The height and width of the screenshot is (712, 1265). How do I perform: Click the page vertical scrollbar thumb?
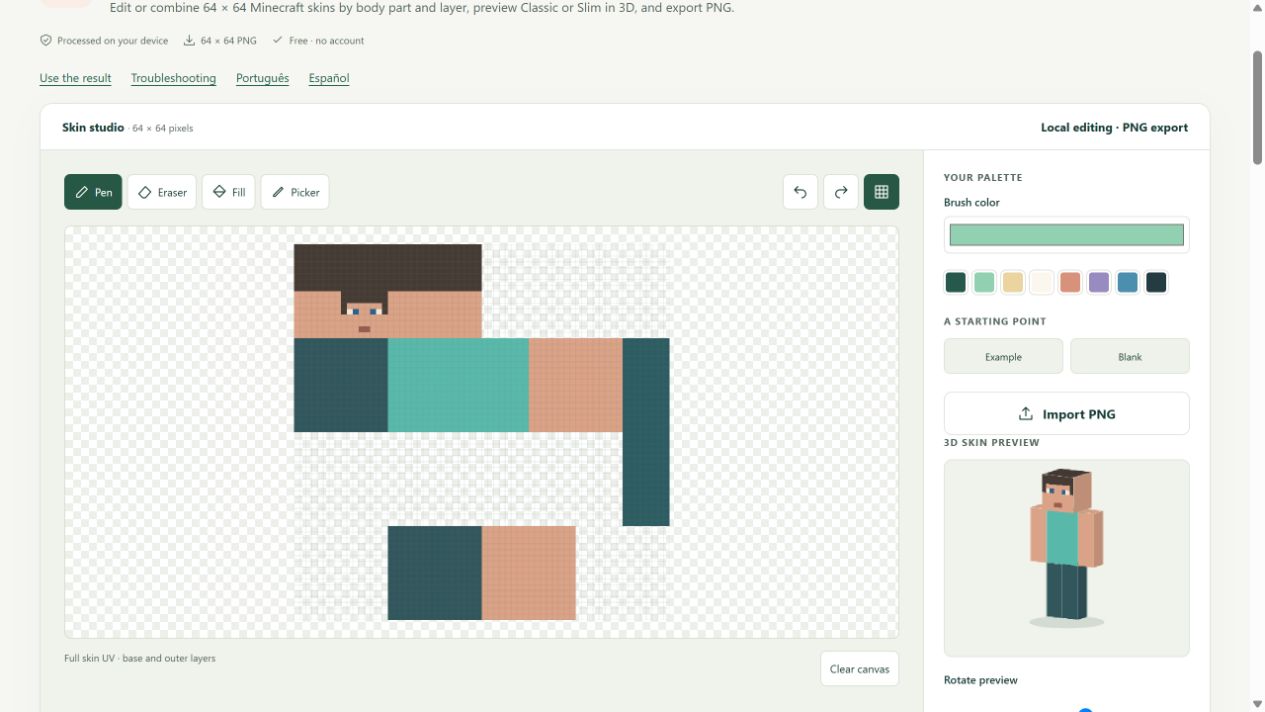[x=1257, y=106]
